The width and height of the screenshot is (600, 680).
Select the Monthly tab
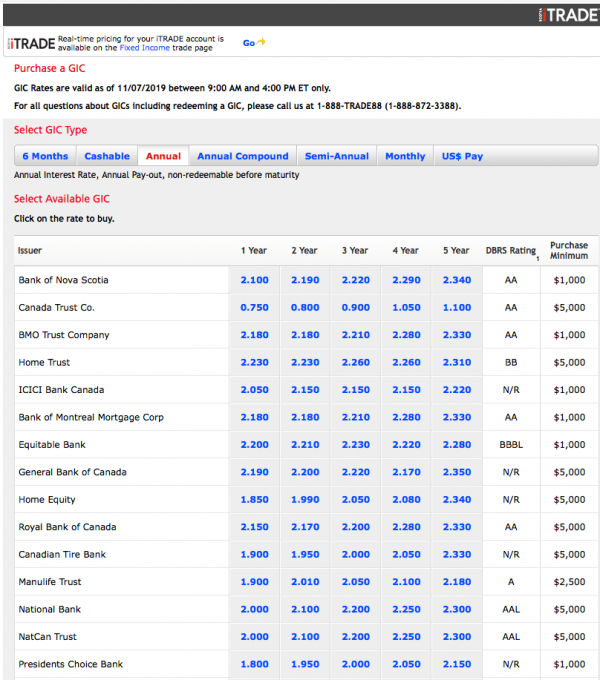pyautogui.click(x=405, y=156)
